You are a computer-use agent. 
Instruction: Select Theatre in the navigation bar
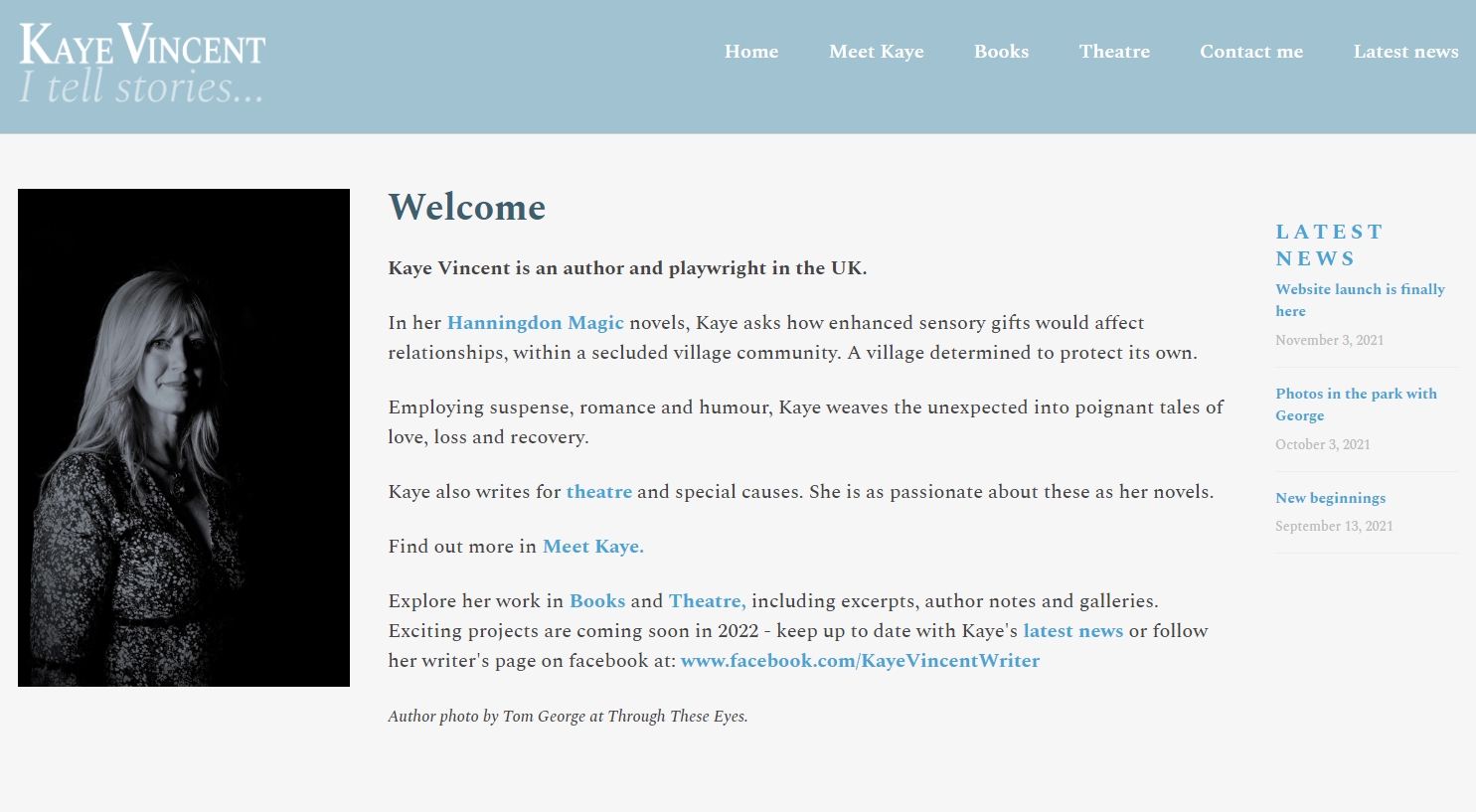(x=1114, y=52)
